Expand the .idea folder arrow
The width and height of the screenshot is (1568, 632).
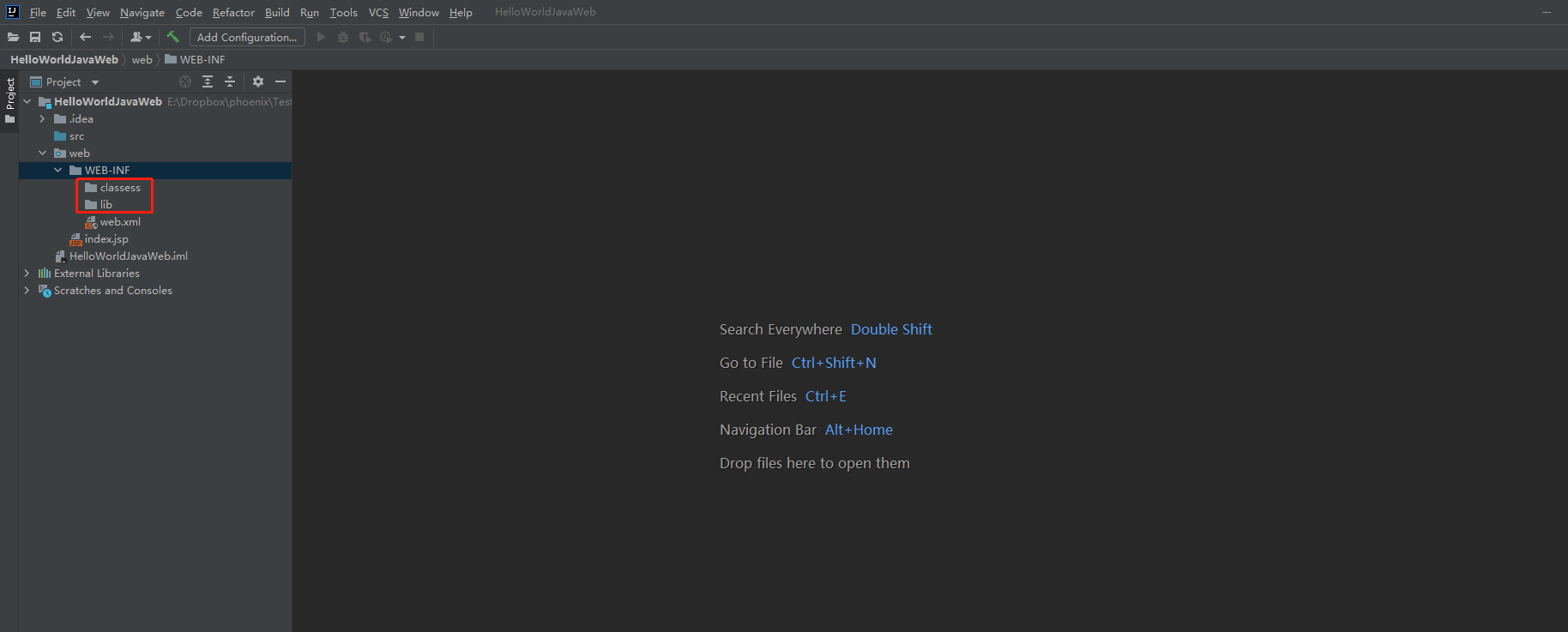[x=43, y=118]
